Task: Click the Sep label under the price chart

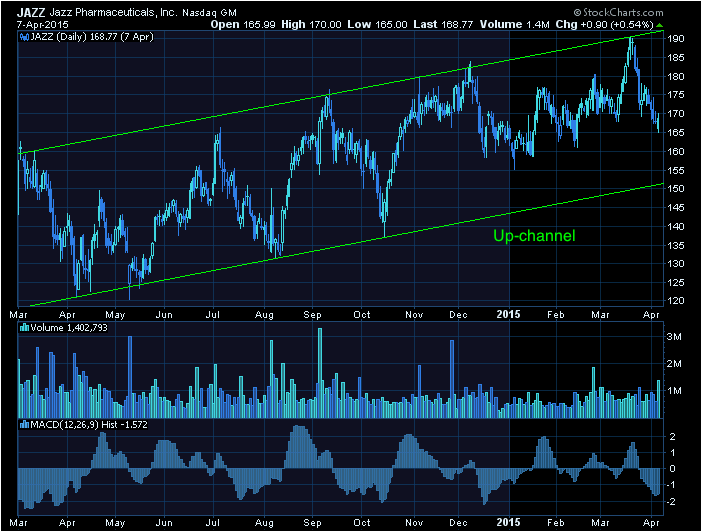Action: [x=312, y=314]
